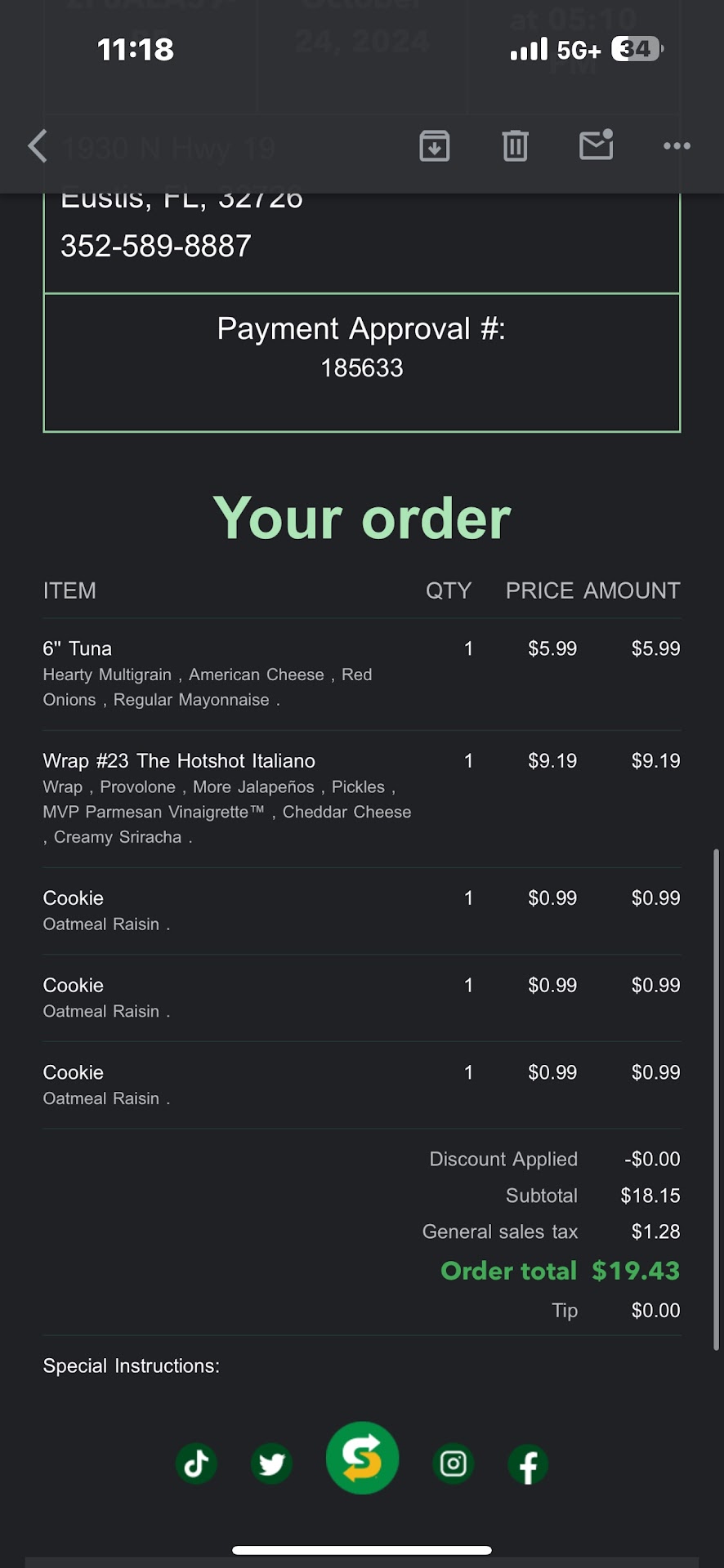The image size is (724, 1568).
Task: Mark email as unread
Action: (x=596, y=145)
